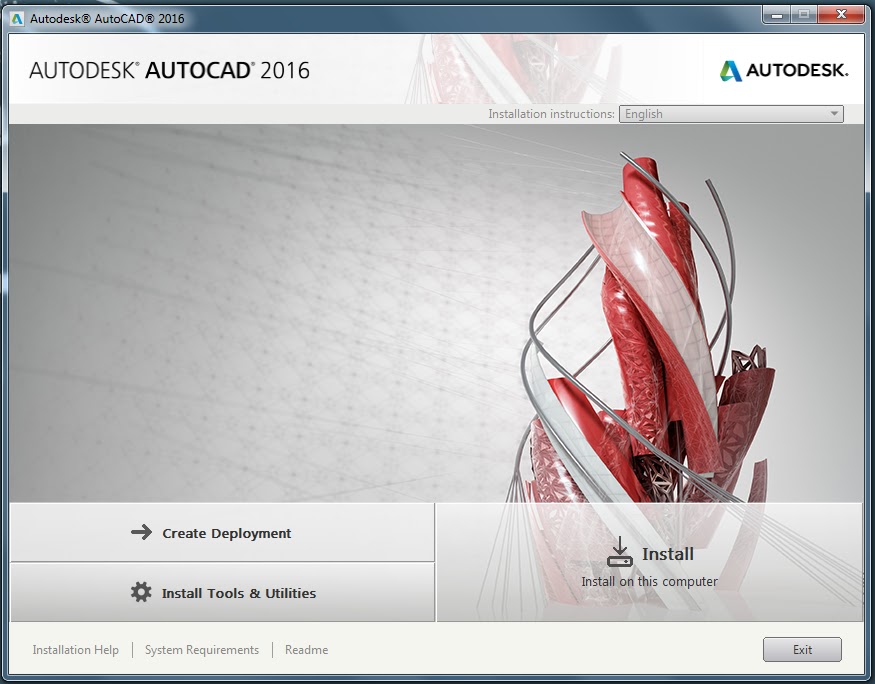Click the Autodesk logo in the header

783,71
